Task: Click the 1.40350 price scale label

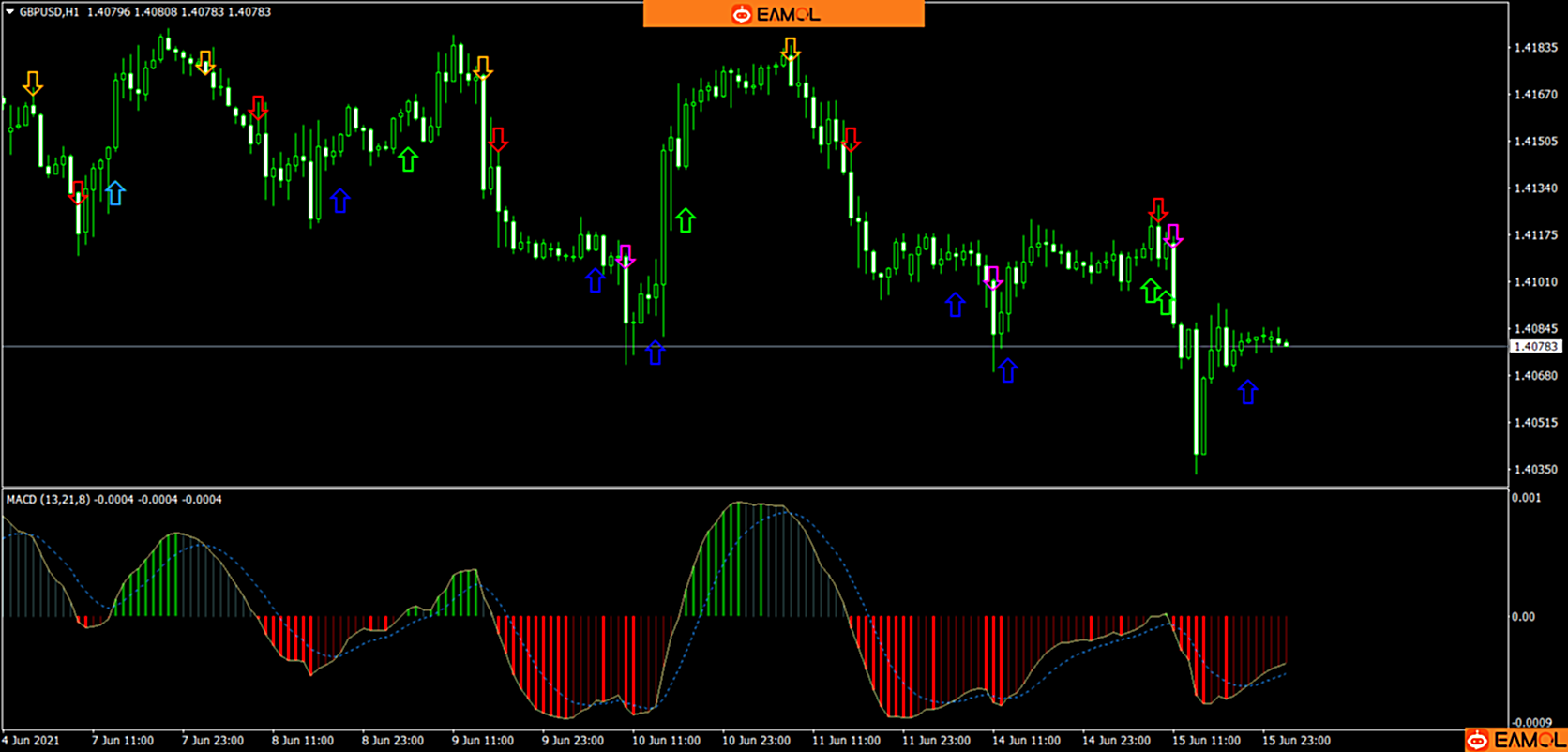Action: (1535, 470)
